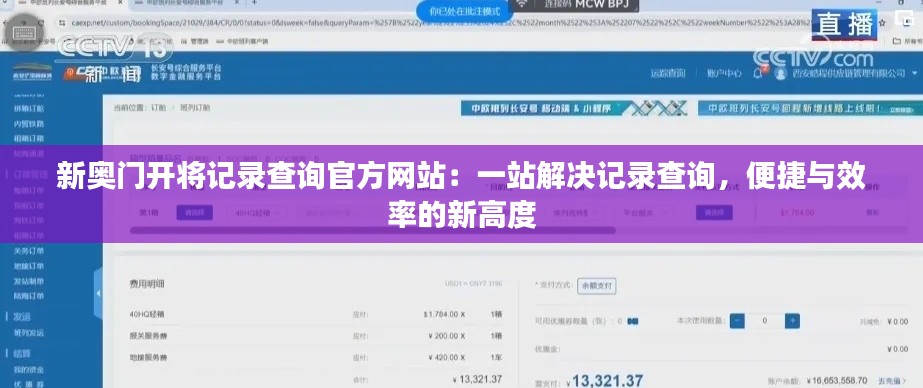The image size is (923, 388).
Task: Click the minus stepper for coupon quantity
Action: 737,321
